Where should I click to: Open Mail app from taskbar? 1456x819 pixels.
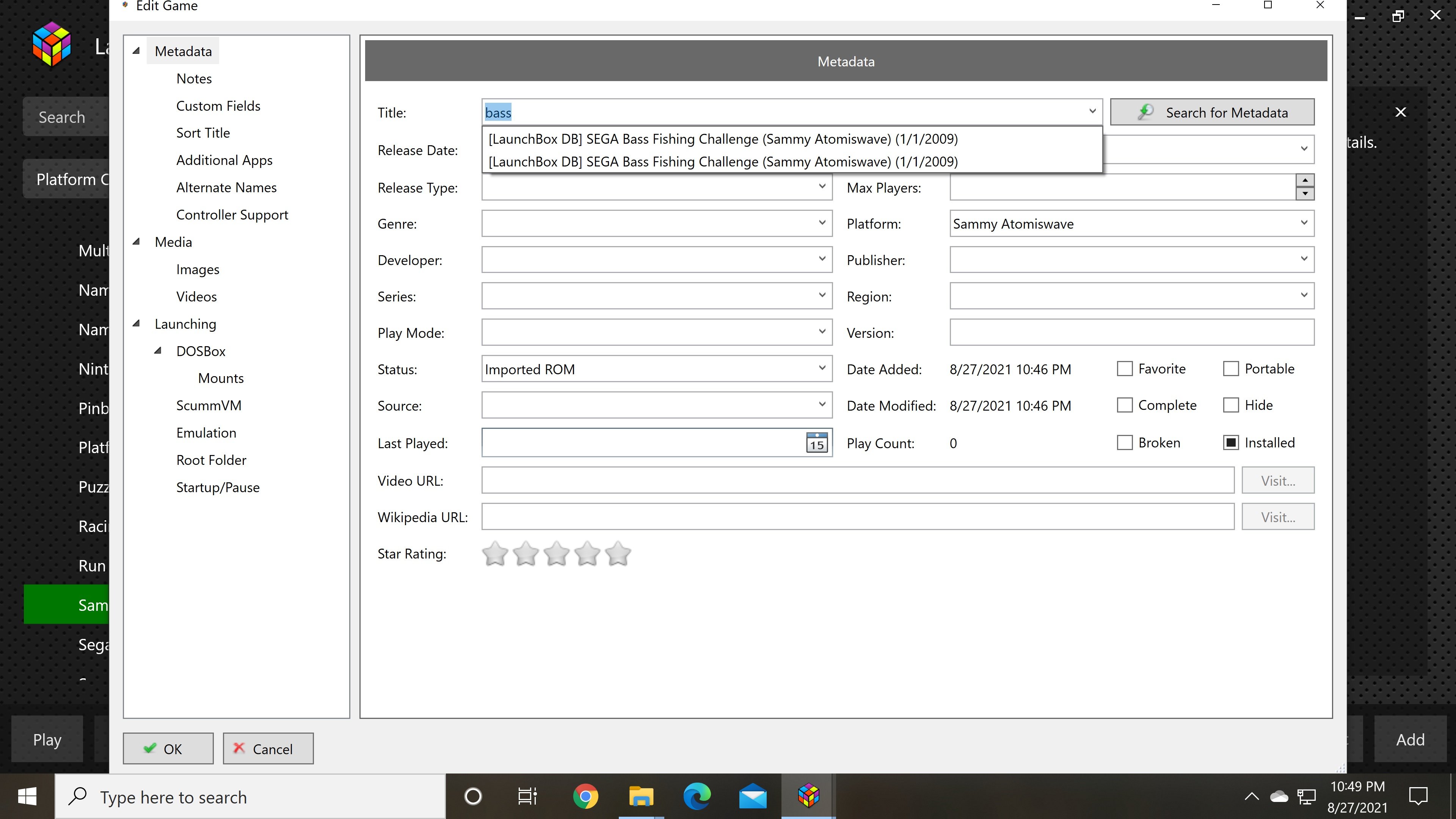753,797
